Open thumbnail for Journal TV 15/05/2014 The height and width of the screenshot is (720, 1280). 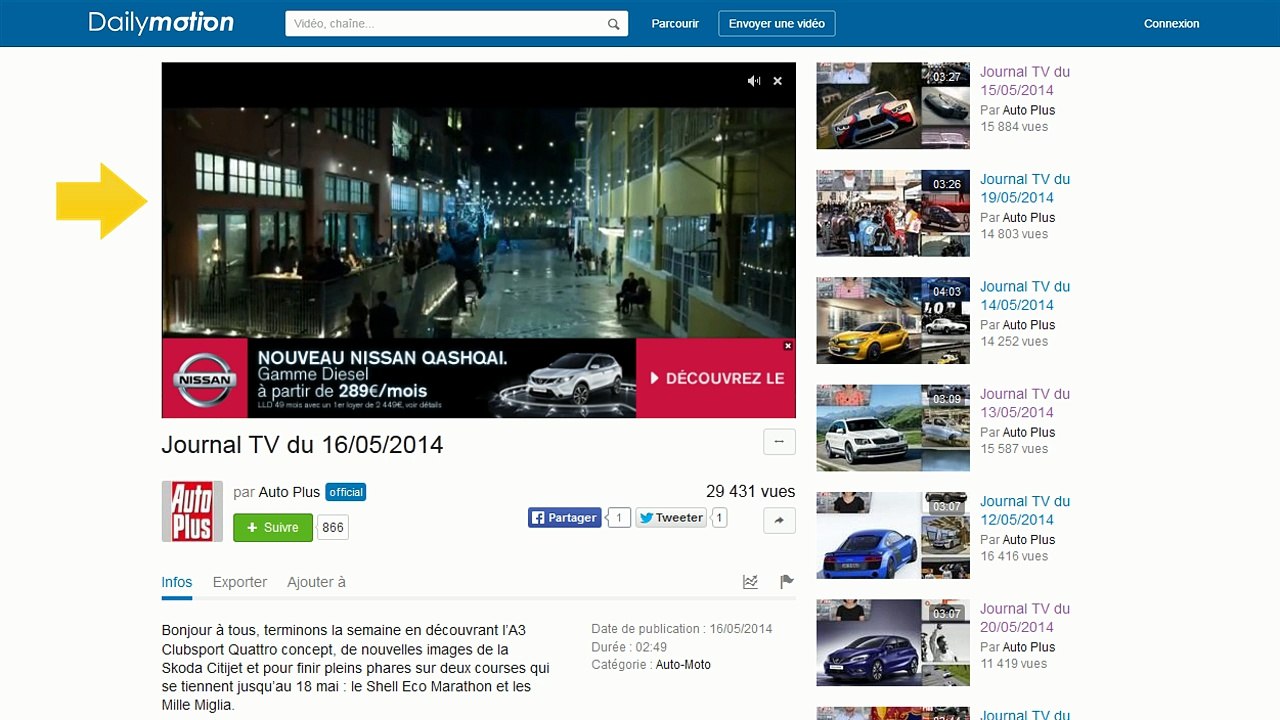coord(893,106)
